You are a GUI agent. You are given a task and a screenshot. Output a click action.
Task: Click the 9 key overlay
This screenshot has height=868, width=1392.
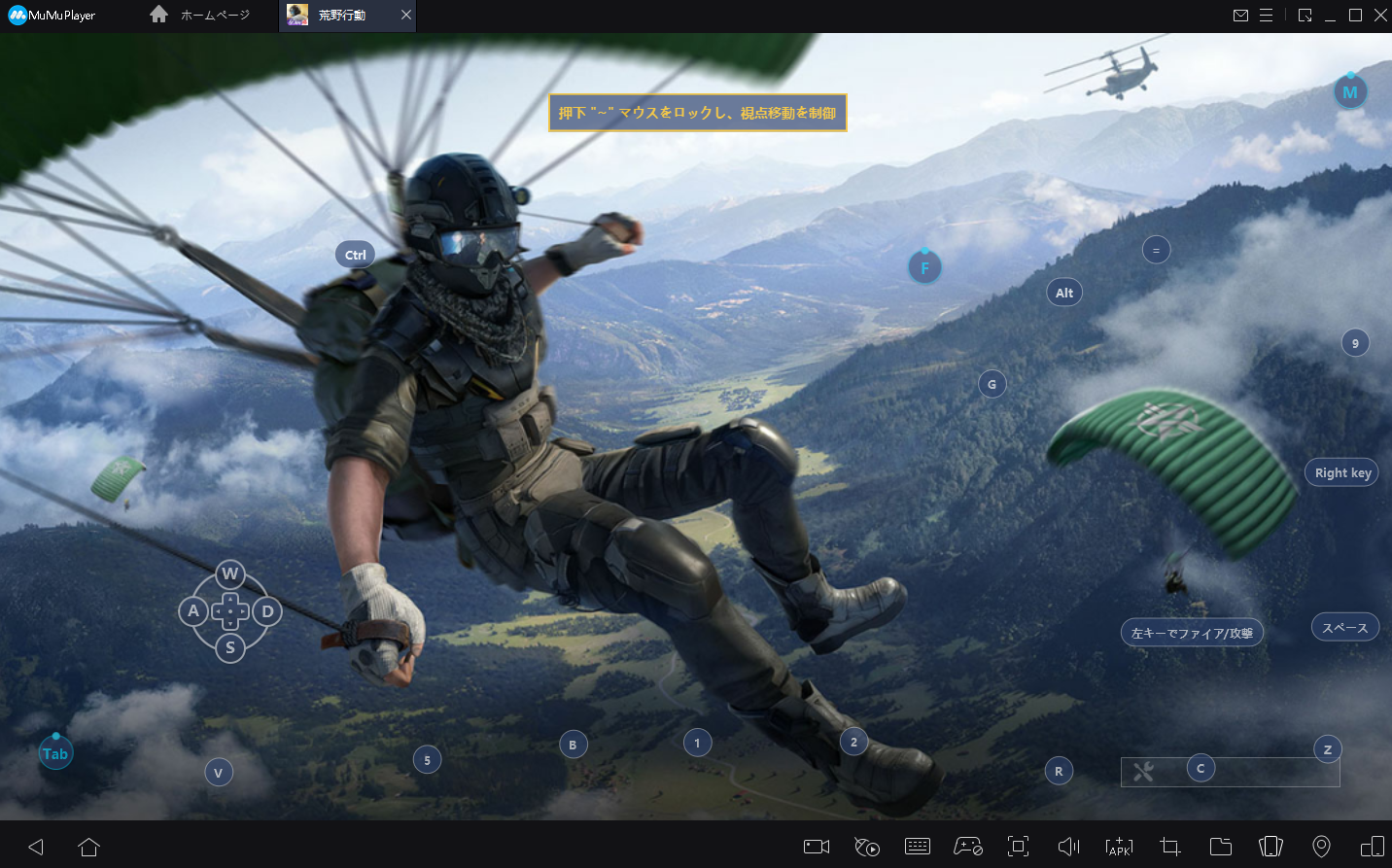[x=1355, y=342]
